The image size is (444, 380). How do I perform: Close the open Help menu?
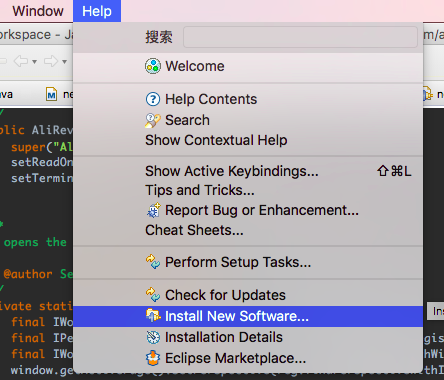97,11
